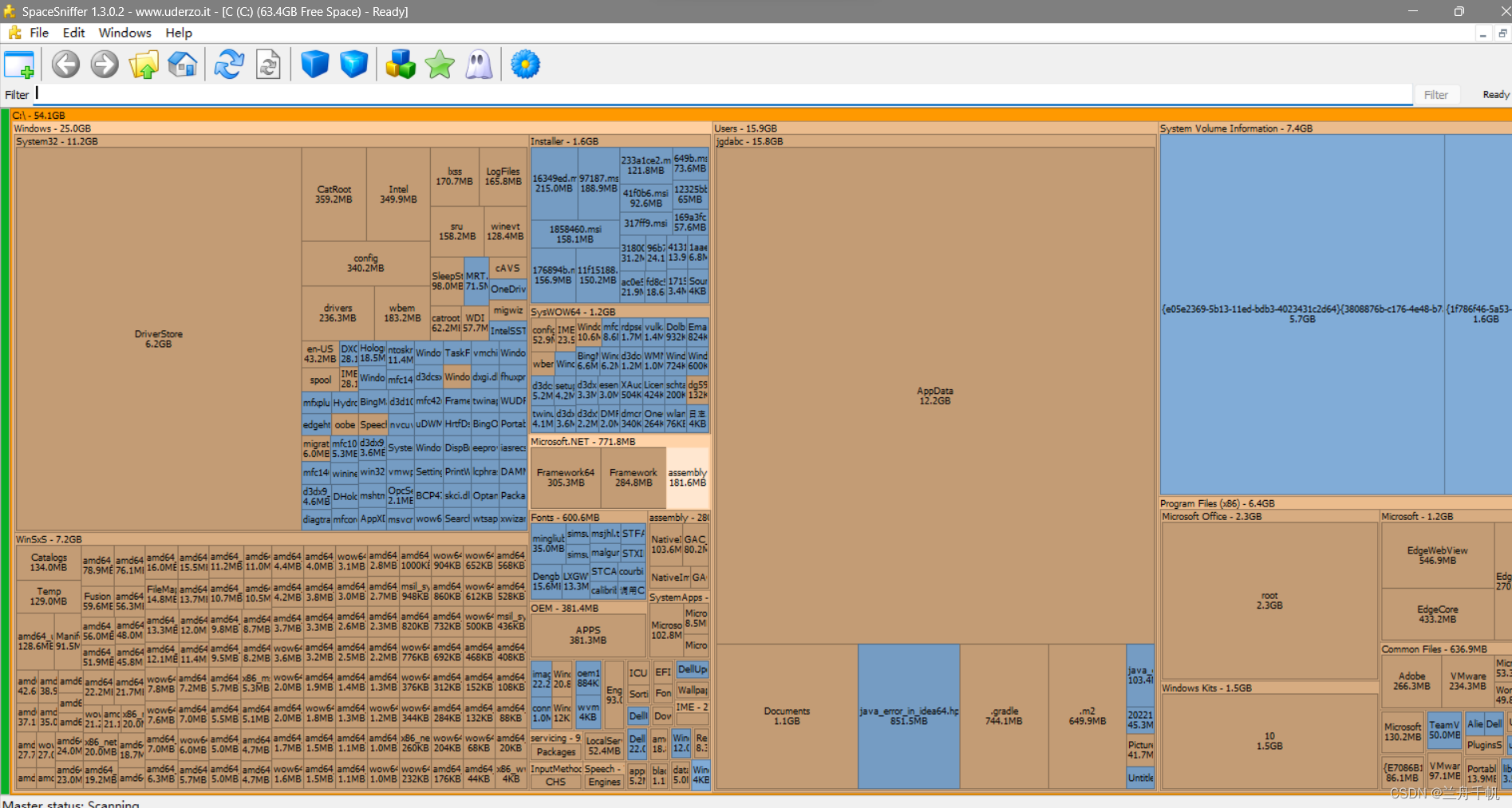This screenshot has height=808, width=1512.
Task: Select the EdgeCore 433.2MB block
Action: [x=1437, y=614]
